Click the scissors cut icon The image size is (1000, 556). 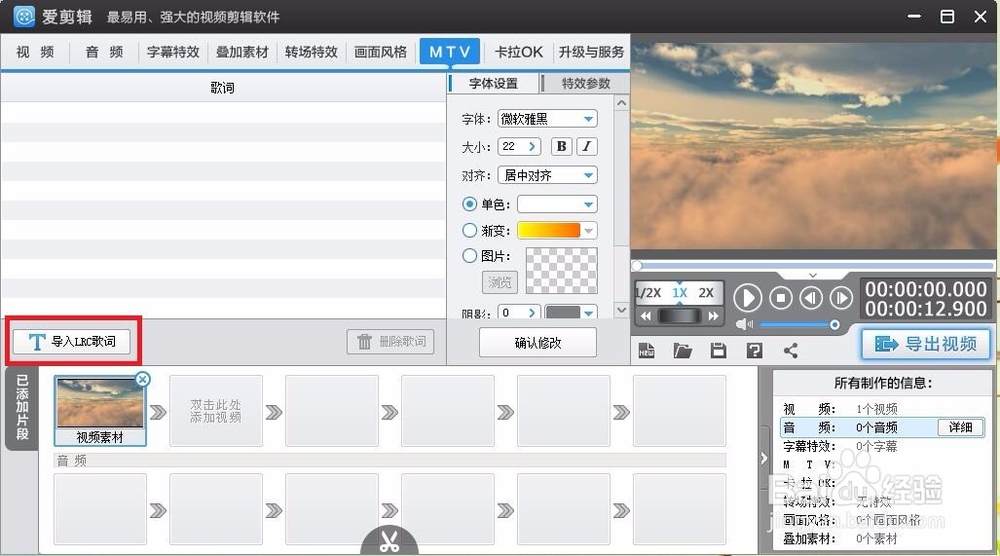pyautogui.click(x=389, y=541)
